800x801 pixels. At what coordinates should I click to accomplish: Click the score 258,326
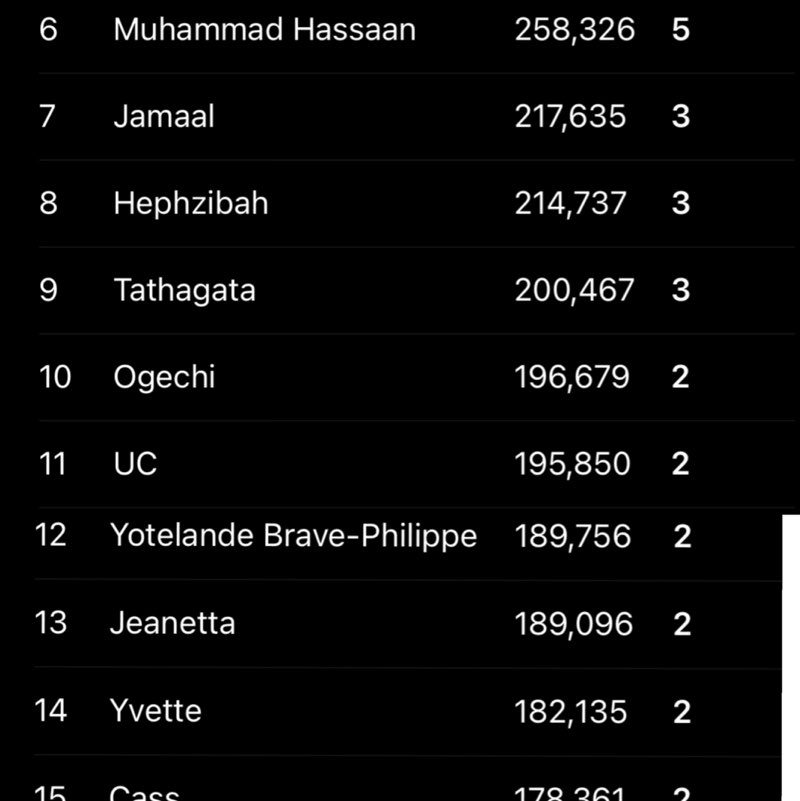574,30
